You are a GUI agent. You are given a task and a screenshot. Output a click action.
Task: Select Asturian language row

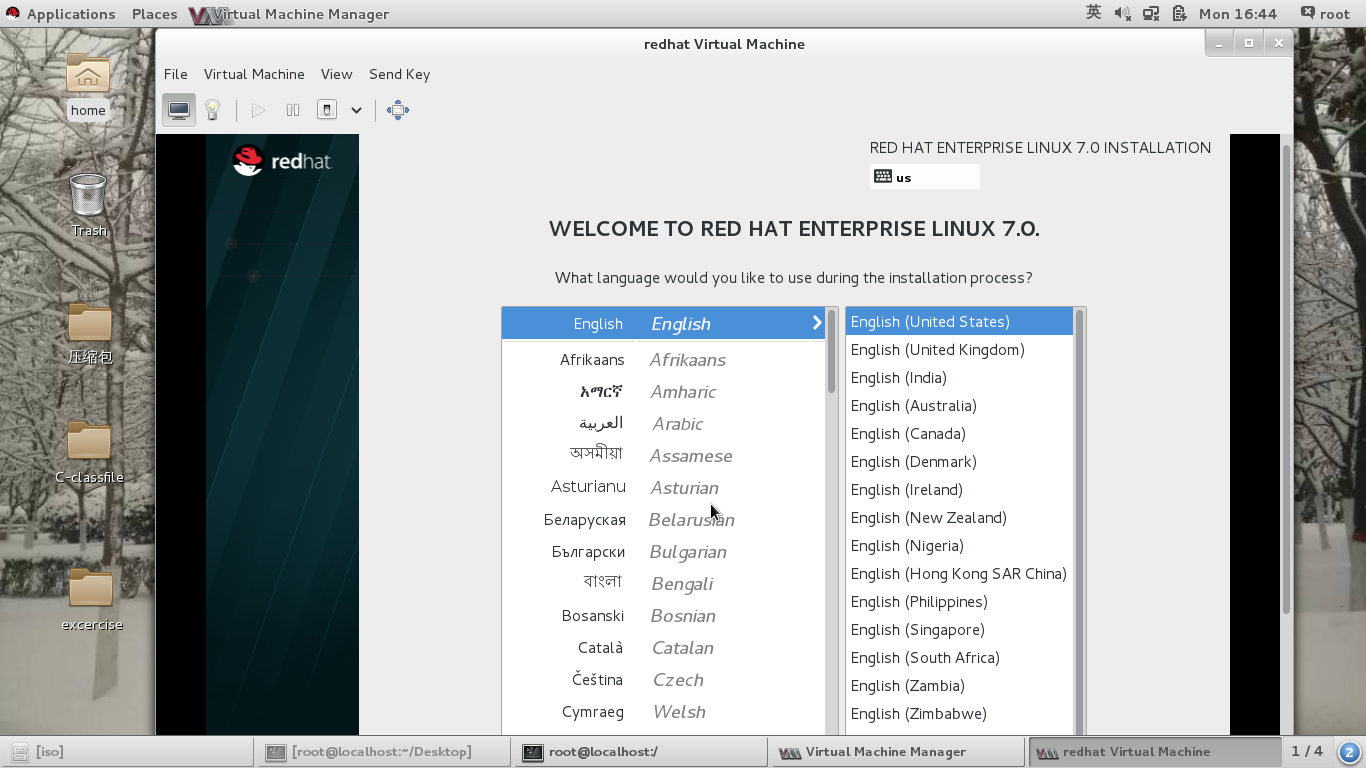[663, 488]
